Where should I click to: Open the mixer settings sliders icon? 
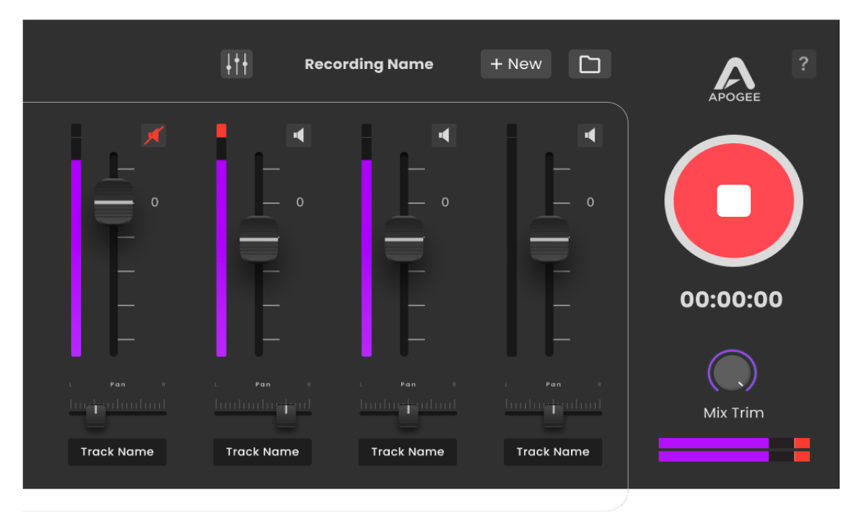click(237, 64)
